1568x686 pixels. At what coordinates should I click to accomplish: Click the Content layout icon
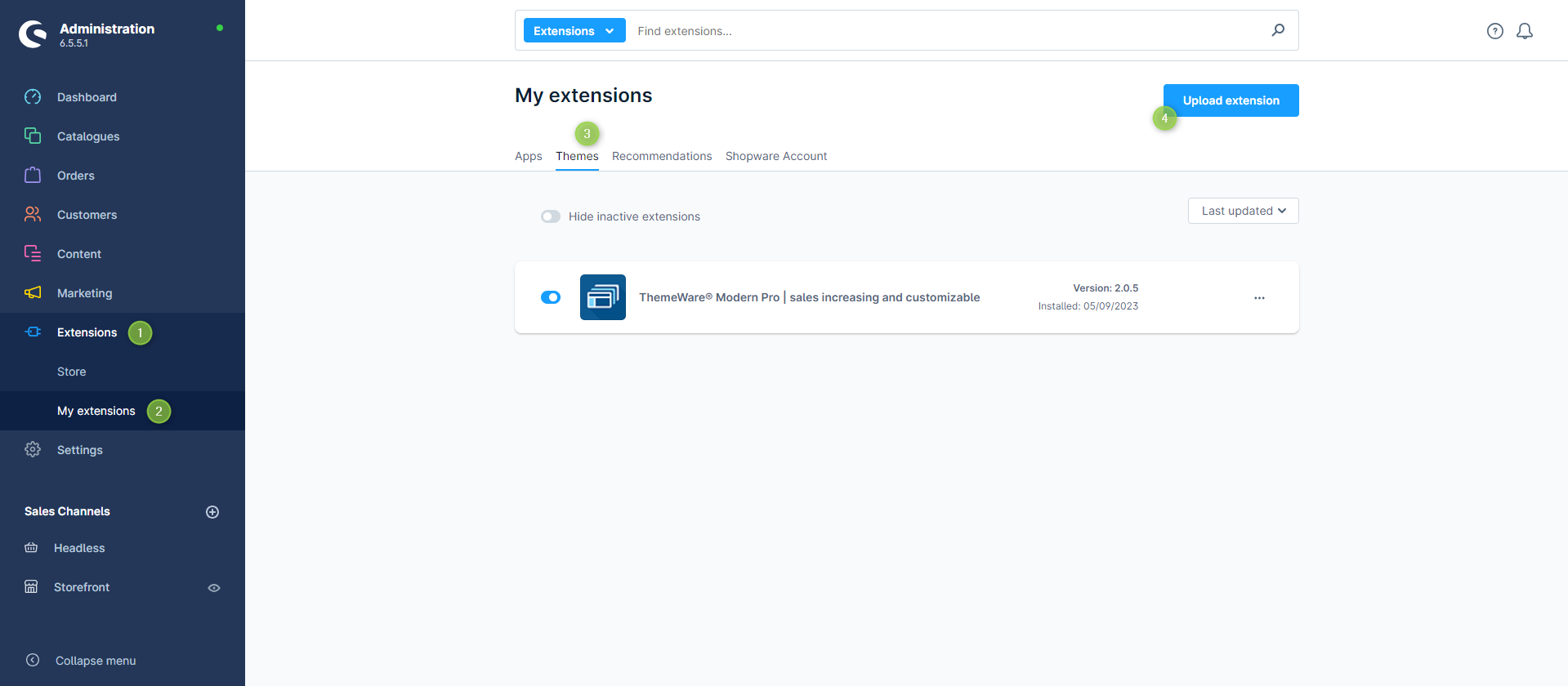33,254
